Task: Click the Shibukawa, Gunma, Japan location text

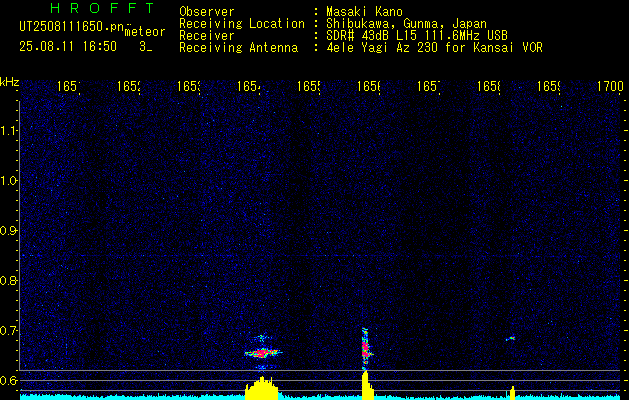Action: coord(406,24)
